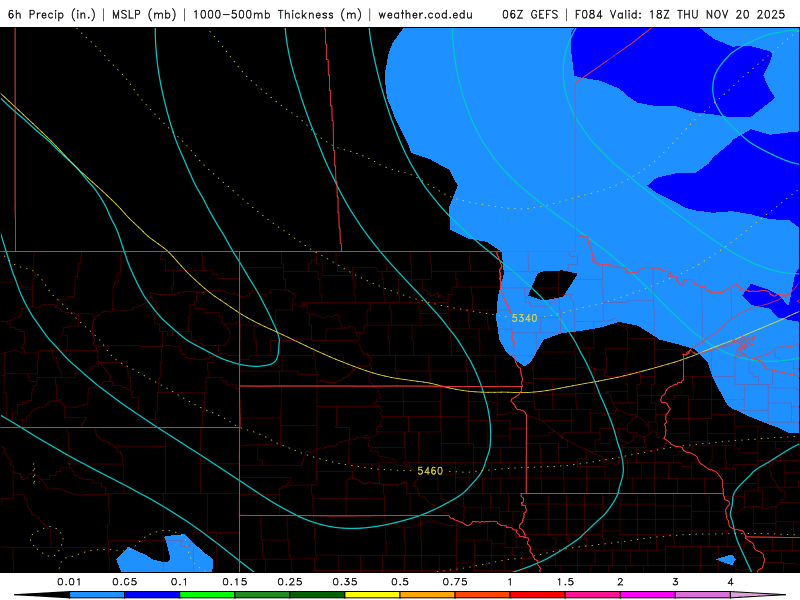Image resolution: width=800 pixels, height=600 pixels.
Task: Click the 3 value on the color scale
Action: pos(676,582)
